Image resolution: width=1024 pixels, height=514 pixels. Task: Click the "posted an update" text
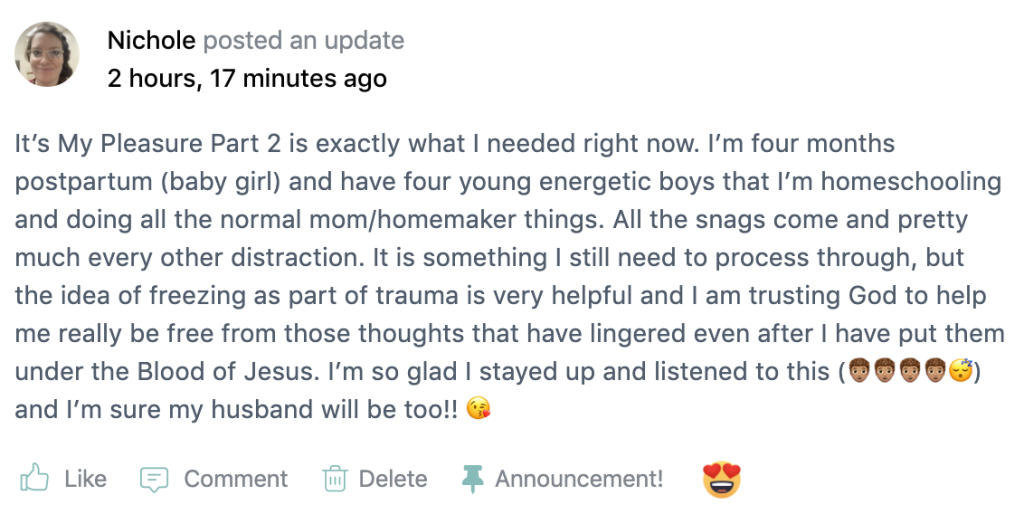[303, 41]
